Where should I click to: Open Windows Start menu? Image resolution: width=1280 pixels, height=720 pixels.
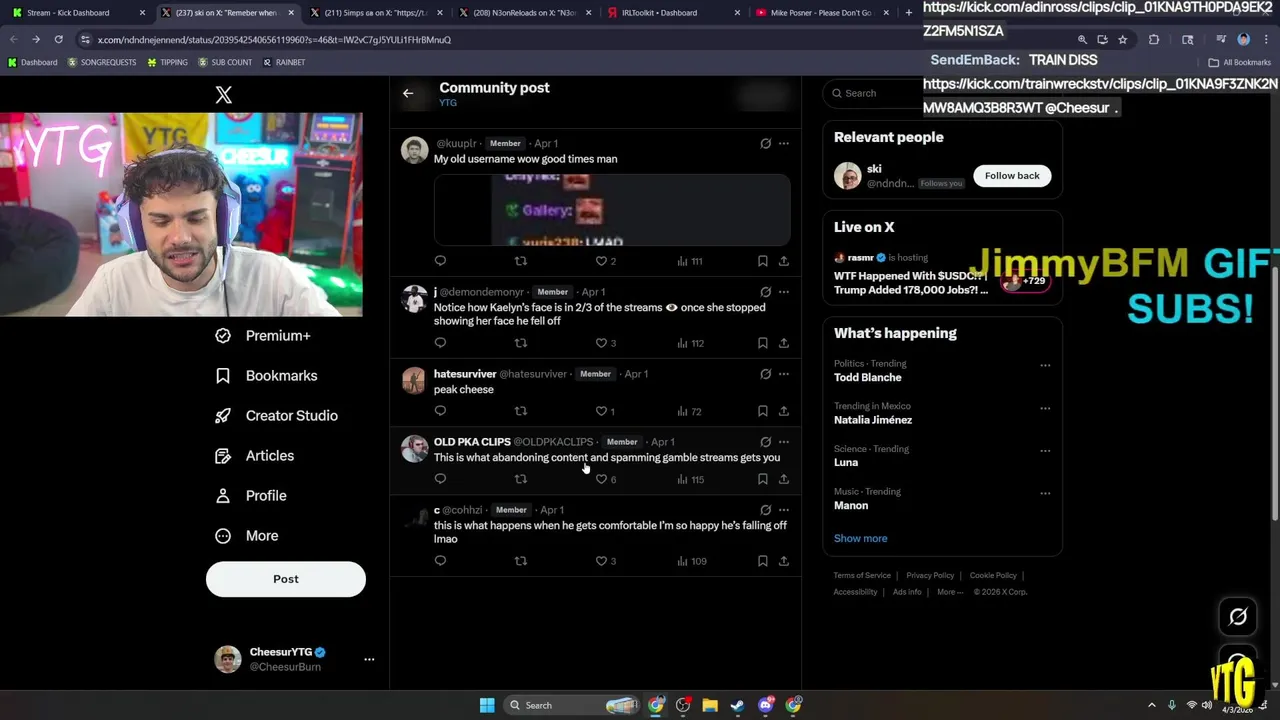pyautogui.click(x=487, y=705)
